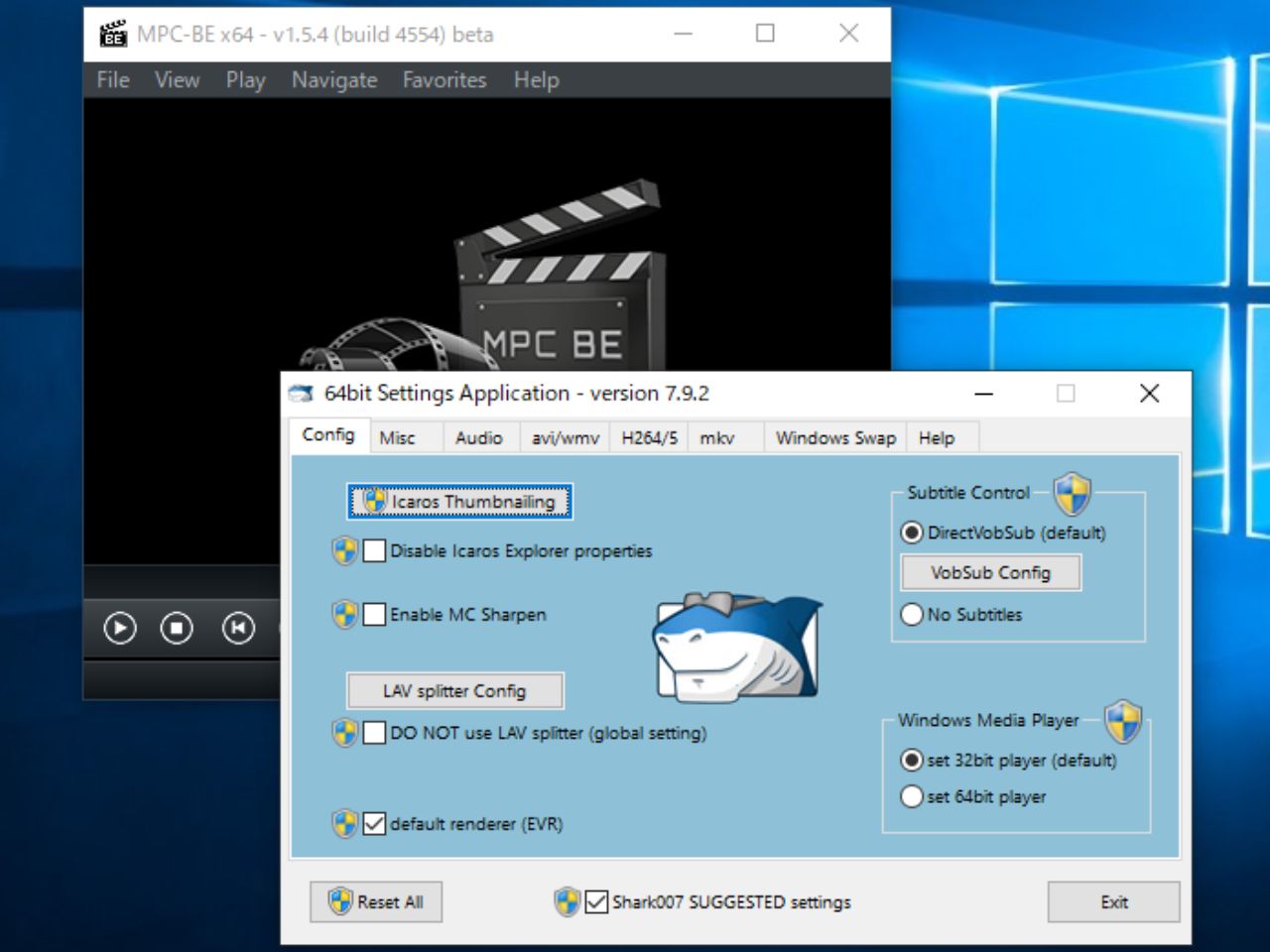The width and height of the screenshot is (1270, 952).
Task: Open the Play menu in MPC-BE
Action: (x=245, y=80)
